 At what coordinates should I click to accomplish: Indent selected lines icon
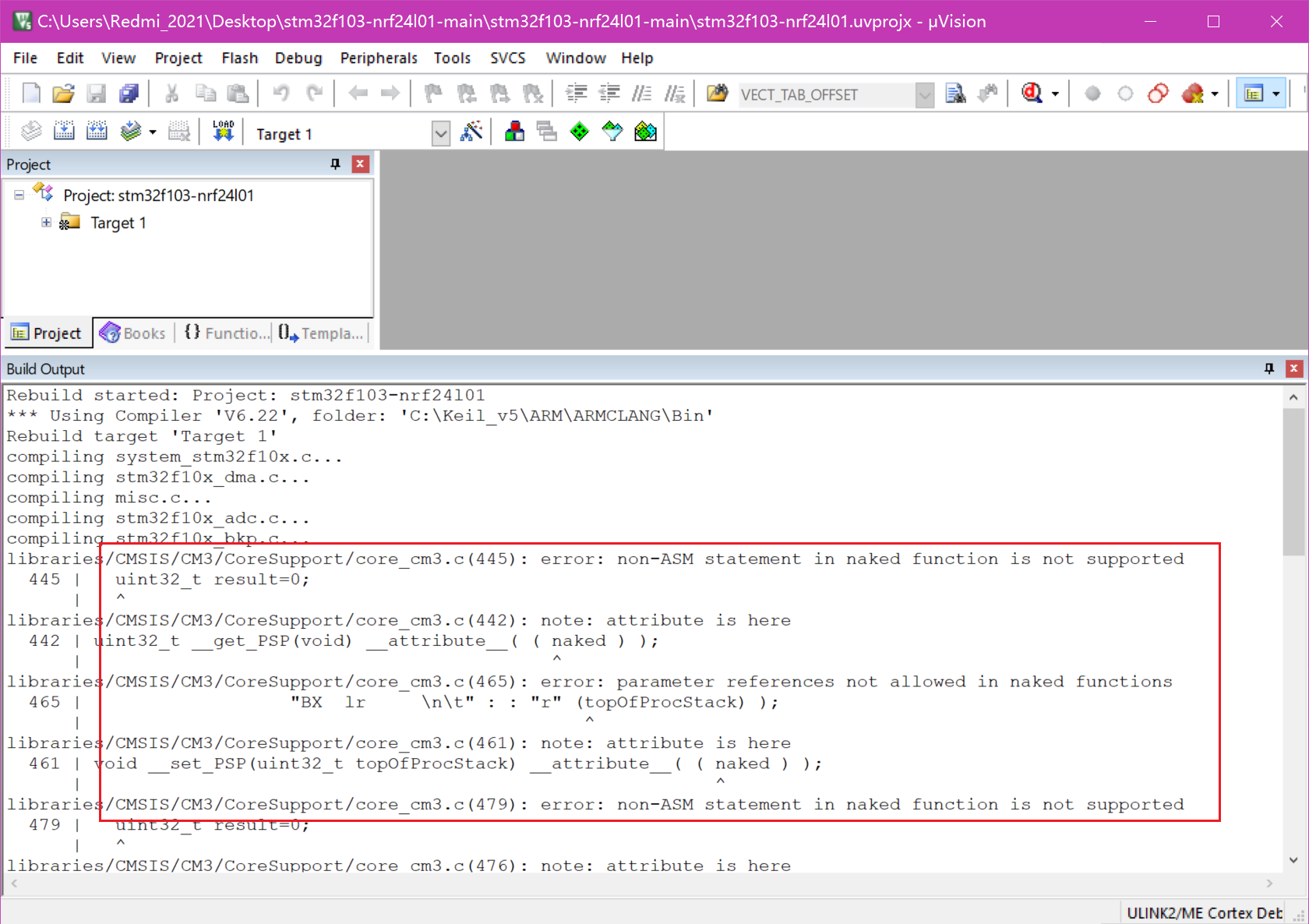pyautogui.click(x=577, y=93)
